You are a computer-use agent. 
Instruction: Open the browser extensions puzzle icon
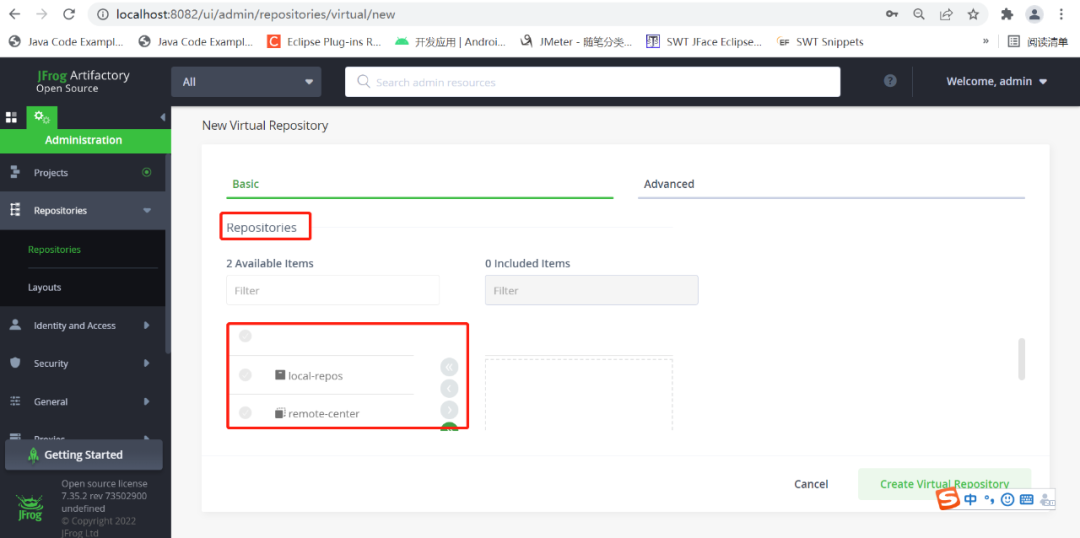point(1007,14)
